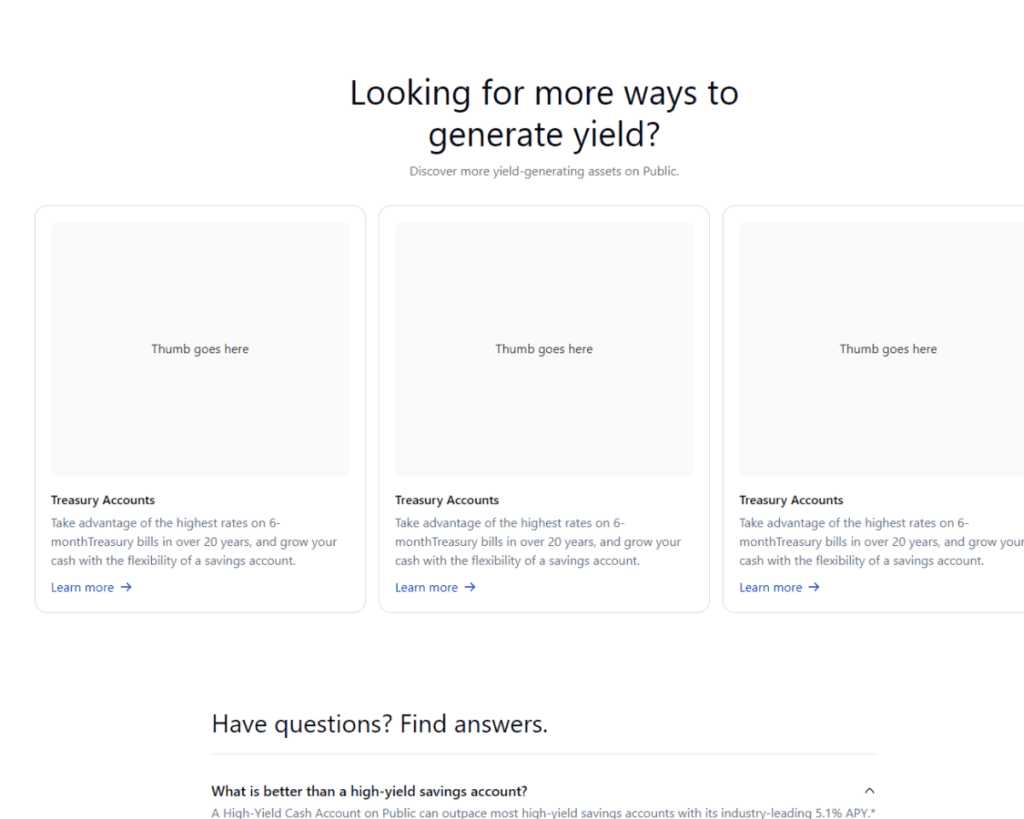The image size is (1024, 819).
Task: Select the third card's 'Treasury Accounts' title
Action: [791, 500]
